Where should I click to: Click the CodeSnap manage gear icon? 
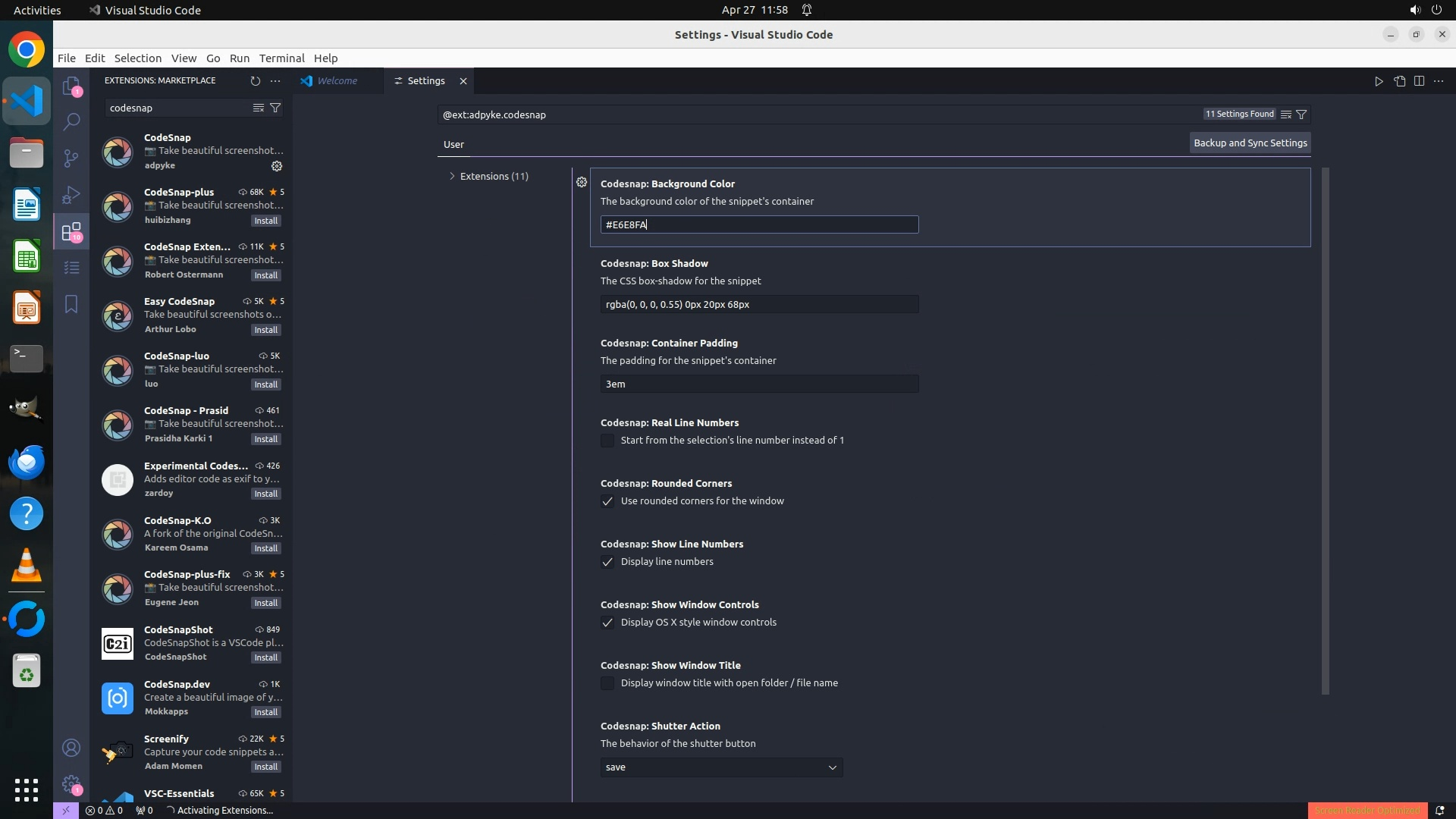277,166
